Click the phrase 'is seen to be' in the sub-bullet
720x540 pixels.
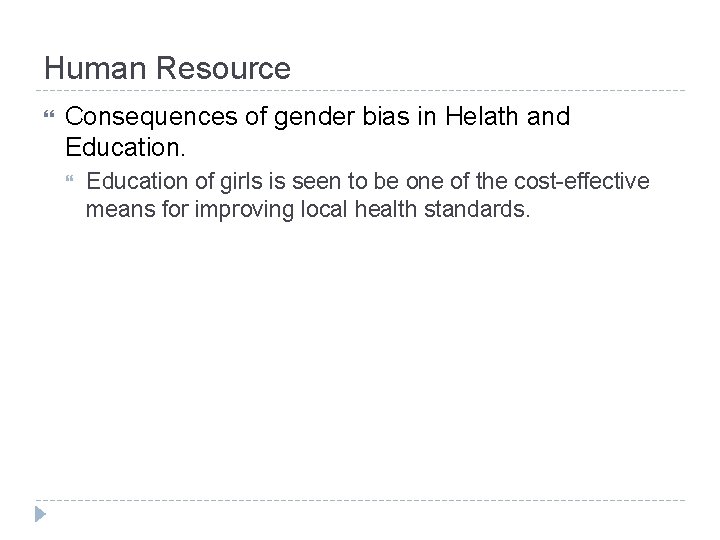(311, 181)
